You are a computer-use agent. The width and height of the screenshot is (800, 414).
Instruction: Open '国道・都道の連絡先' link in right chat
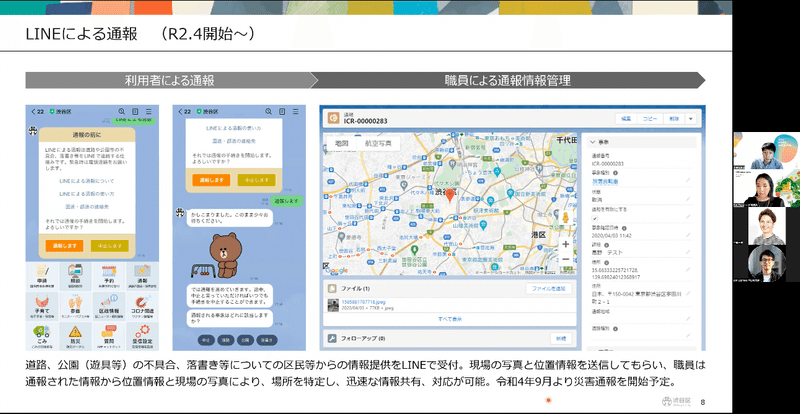click(x=234, y=140)
